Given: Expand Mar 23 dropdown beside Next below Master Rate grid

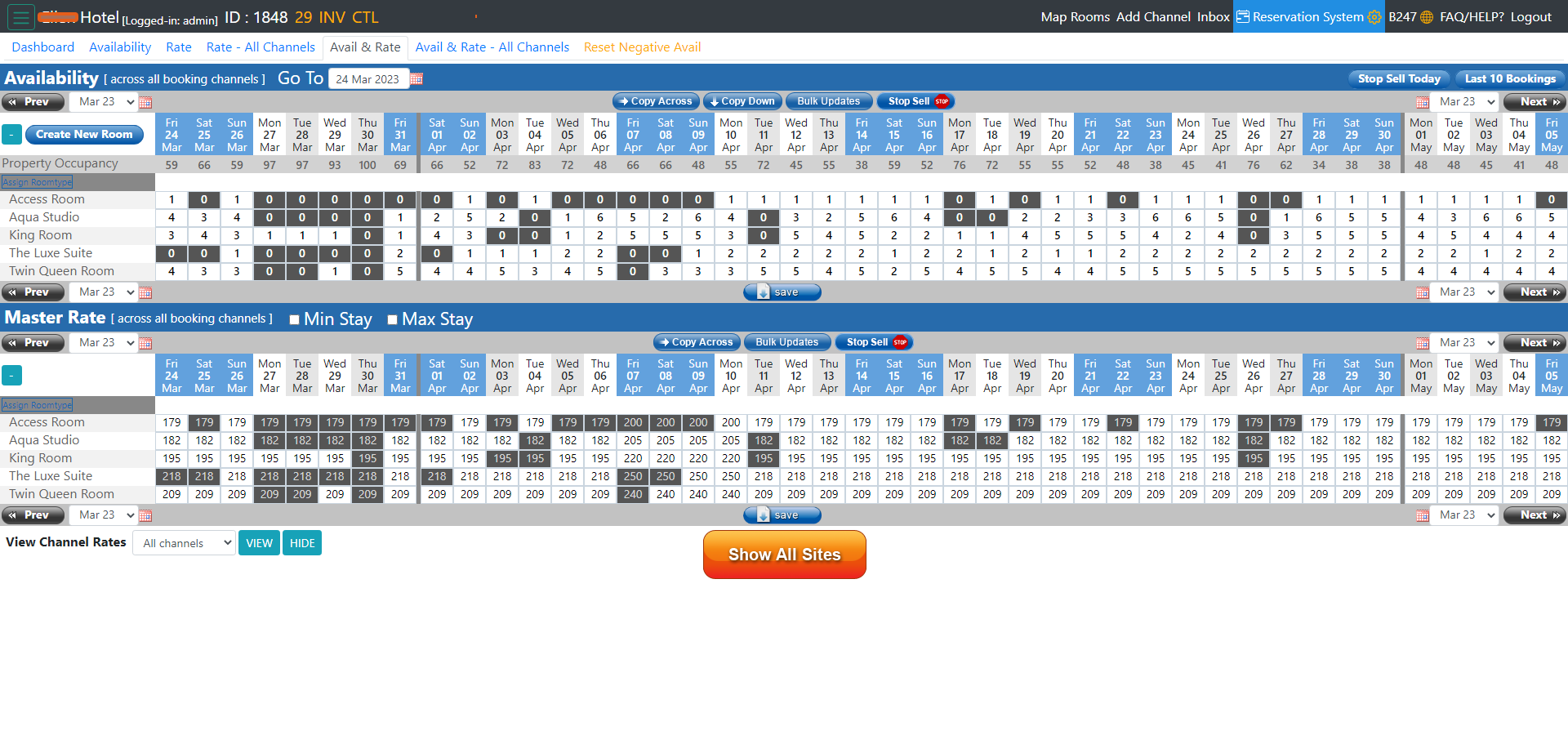Looking at the screenshot, I should (1465, 515).
